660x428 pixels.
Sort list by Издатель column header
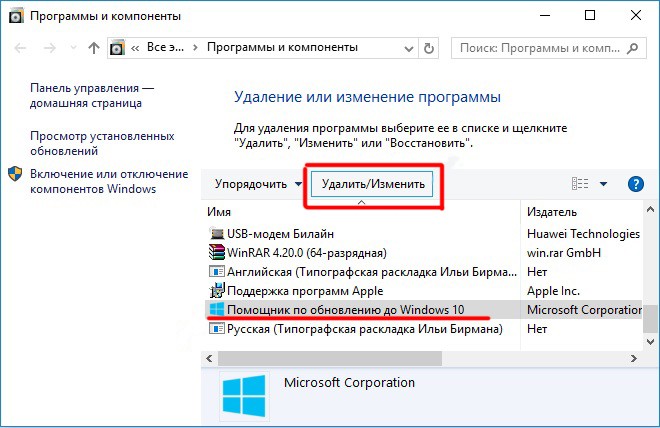tap(551, 212)
